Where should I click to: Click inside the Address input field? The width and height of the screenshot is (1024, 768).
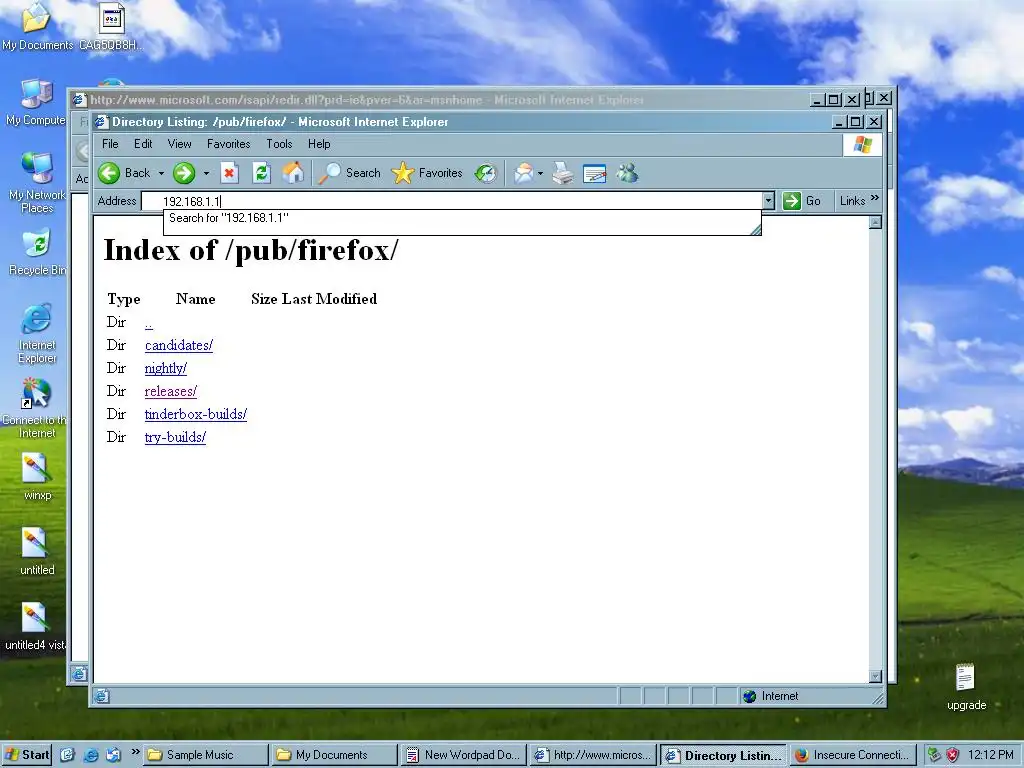pyautogui.click(x=452, y=201)
